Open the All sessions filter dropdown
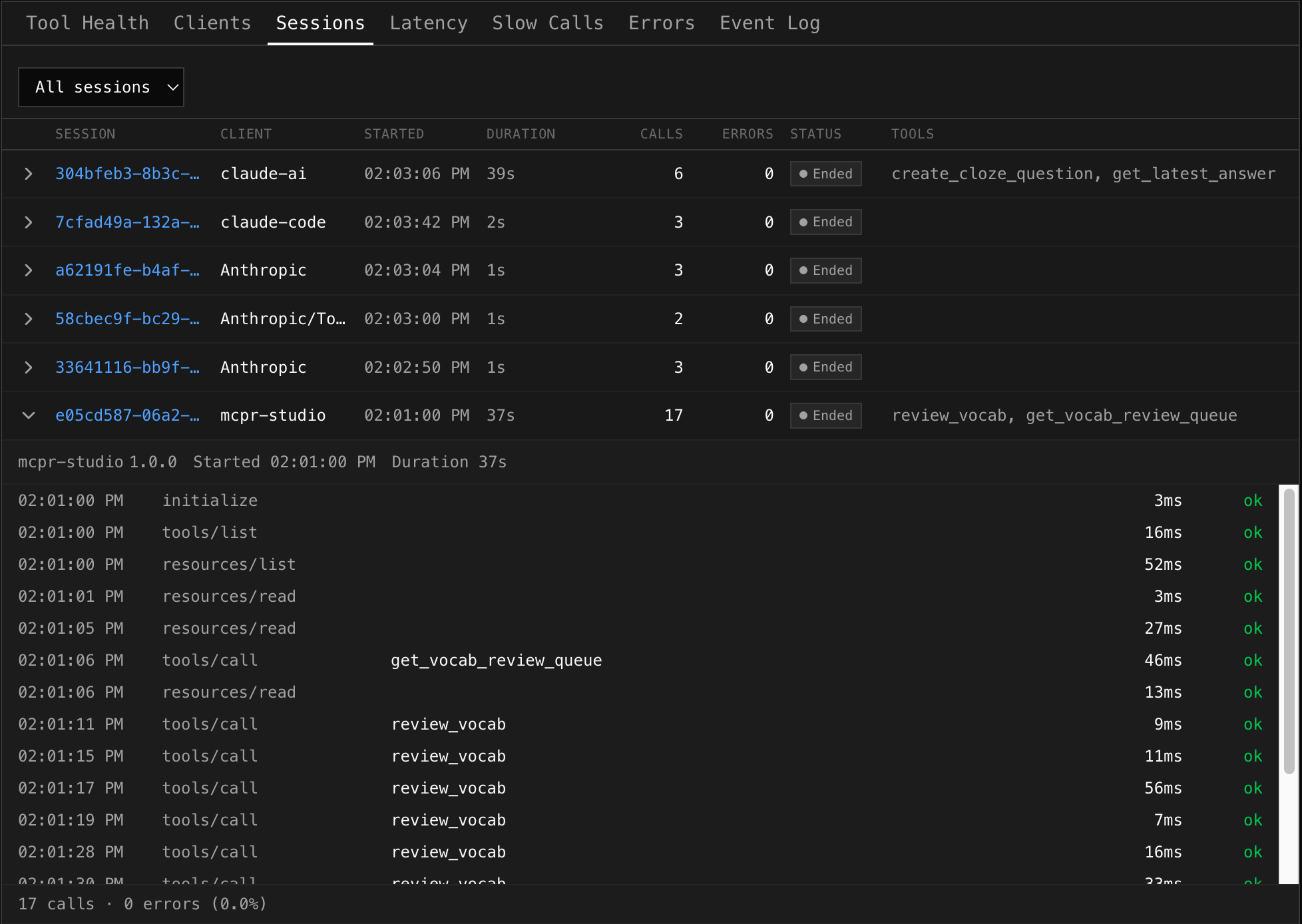This screenshot has width=1302, height=924. (x=101, y=87)
